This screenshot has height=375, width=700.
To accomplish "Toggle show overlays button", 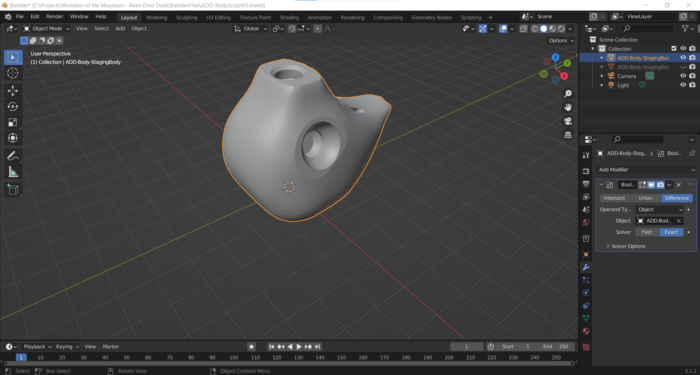I will 503,29.
